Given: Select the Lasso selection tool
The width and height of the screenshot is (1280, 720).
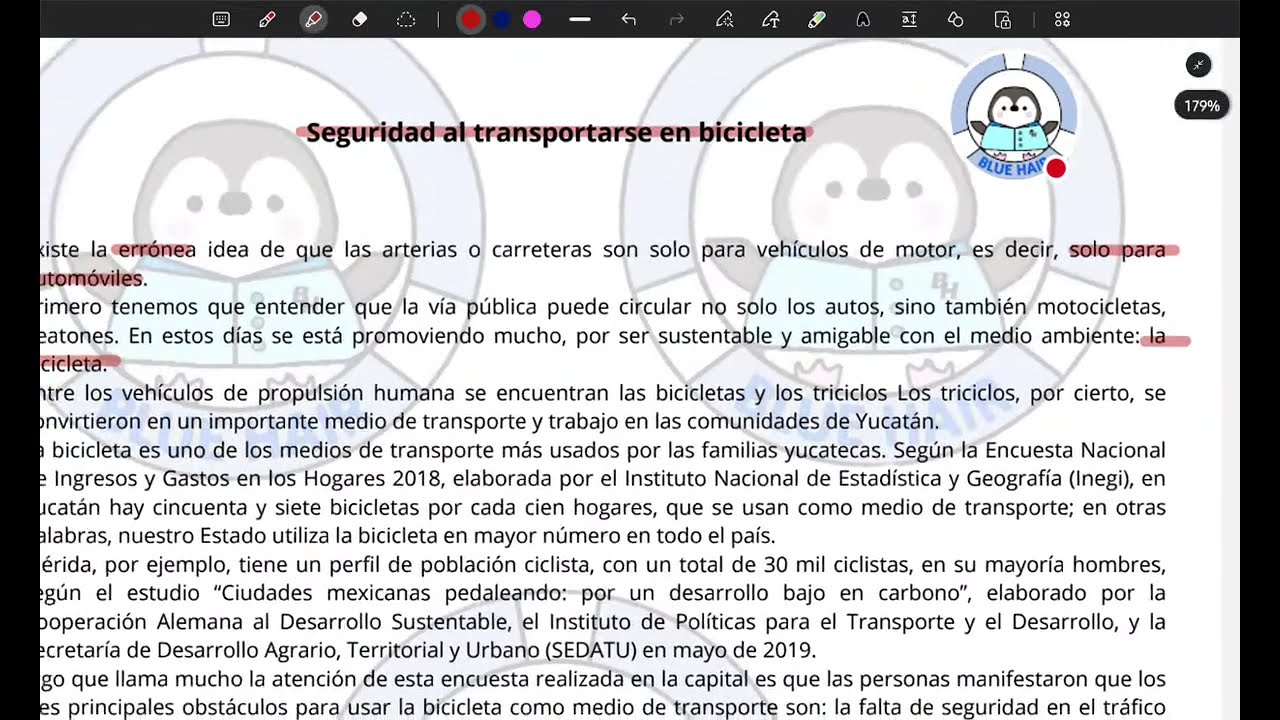Looking at the screenshot, I should [406, 19].
